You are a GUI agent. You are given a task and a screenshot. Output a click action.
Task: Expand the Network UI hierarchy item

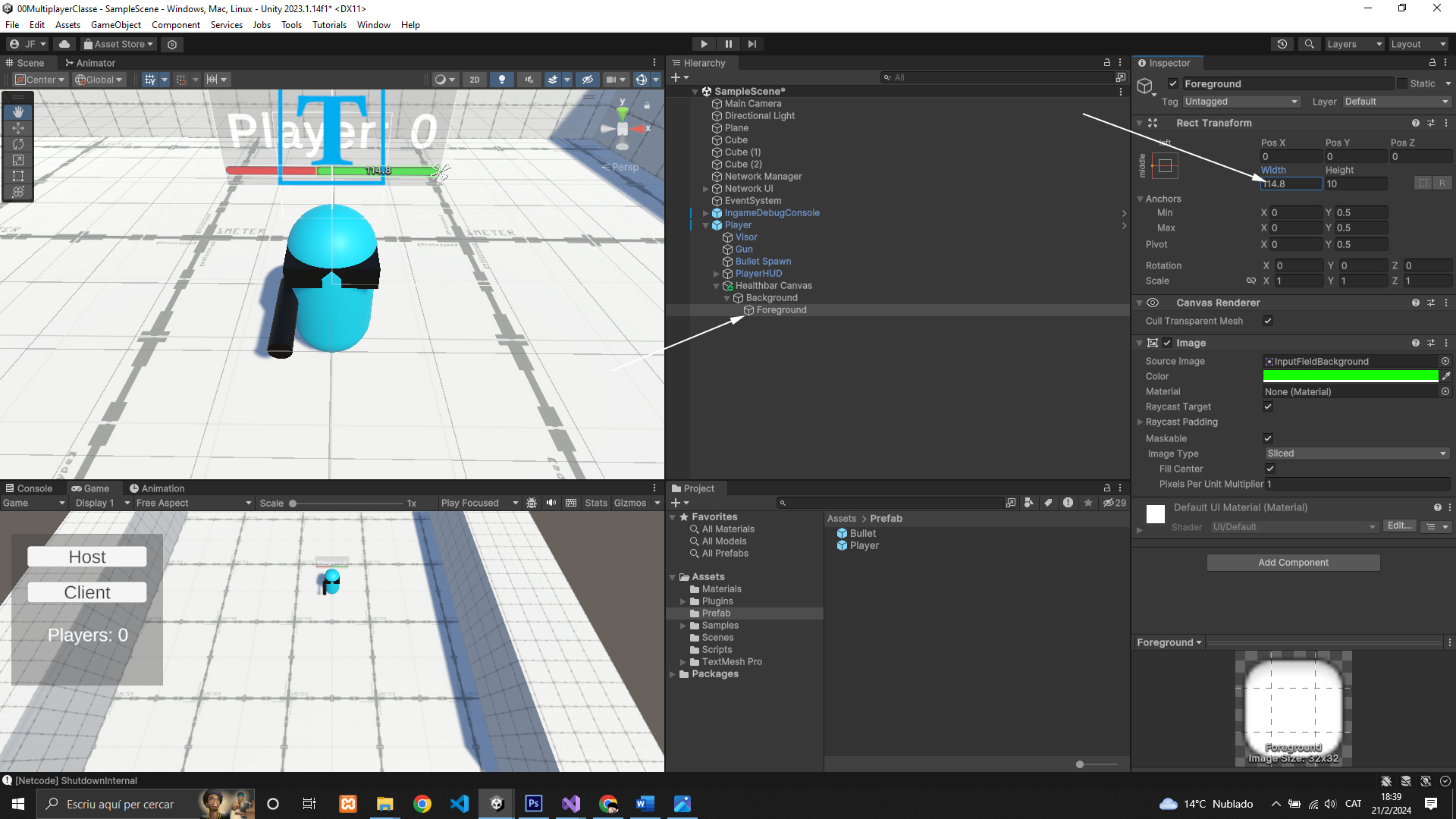pyautogui.click(x=705, y=189)
